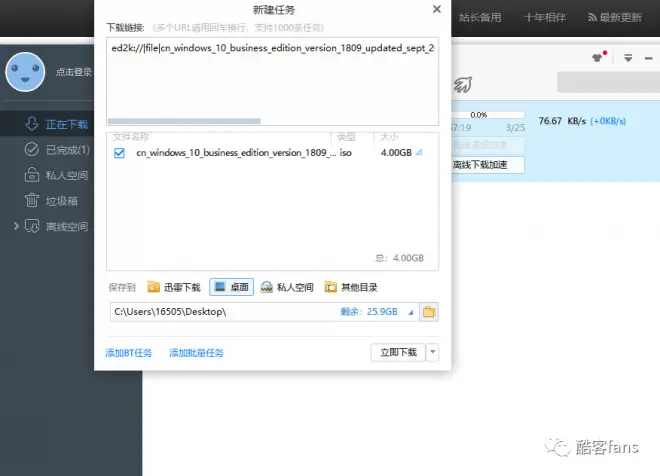Viewport: 660px width, 476px height.
Task: Click the download-arrow icon beside 正在下载
Action: (32, 124)
